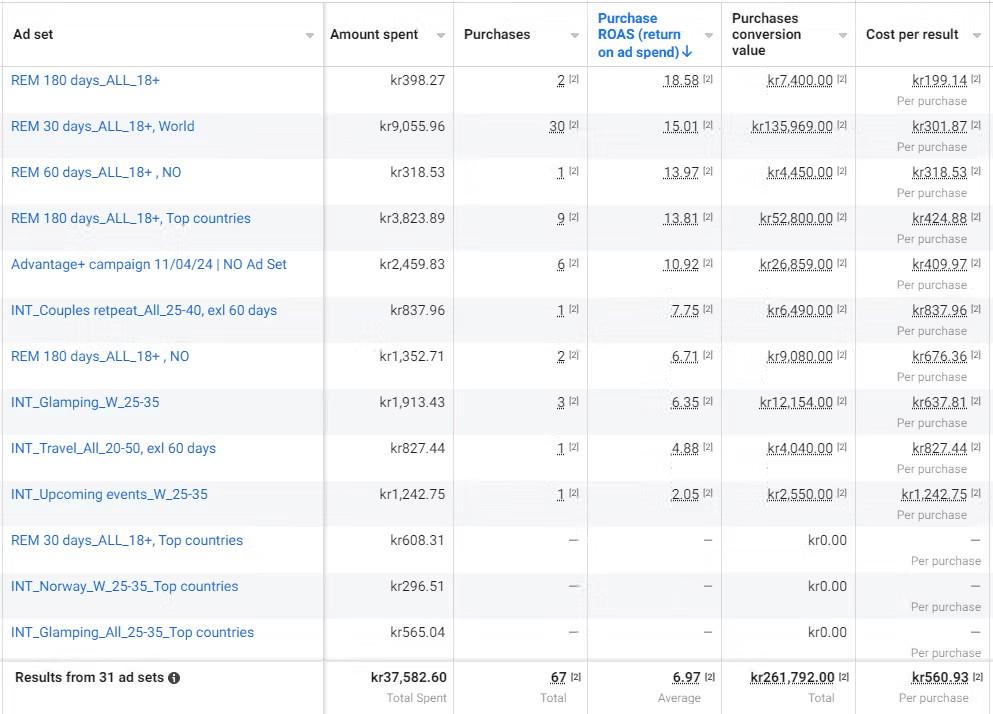Open the Amount spent column dropdown
Viewport: 993px width, 714px height.
click(x=440, y=36)
